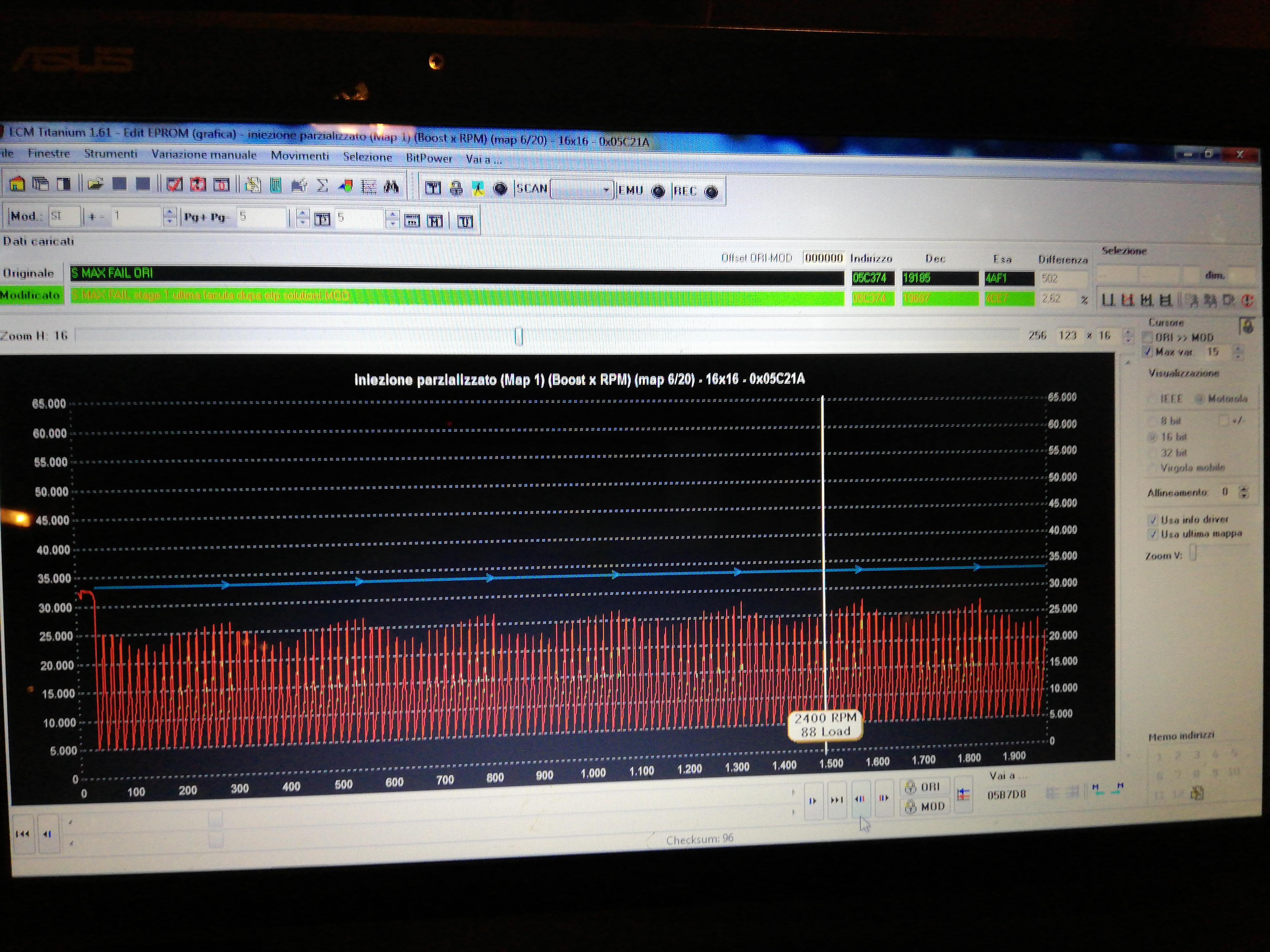Click the Allineamento spinner arrows
1270x952 pixels.
pyautogui.click(x=1244, y=492)
